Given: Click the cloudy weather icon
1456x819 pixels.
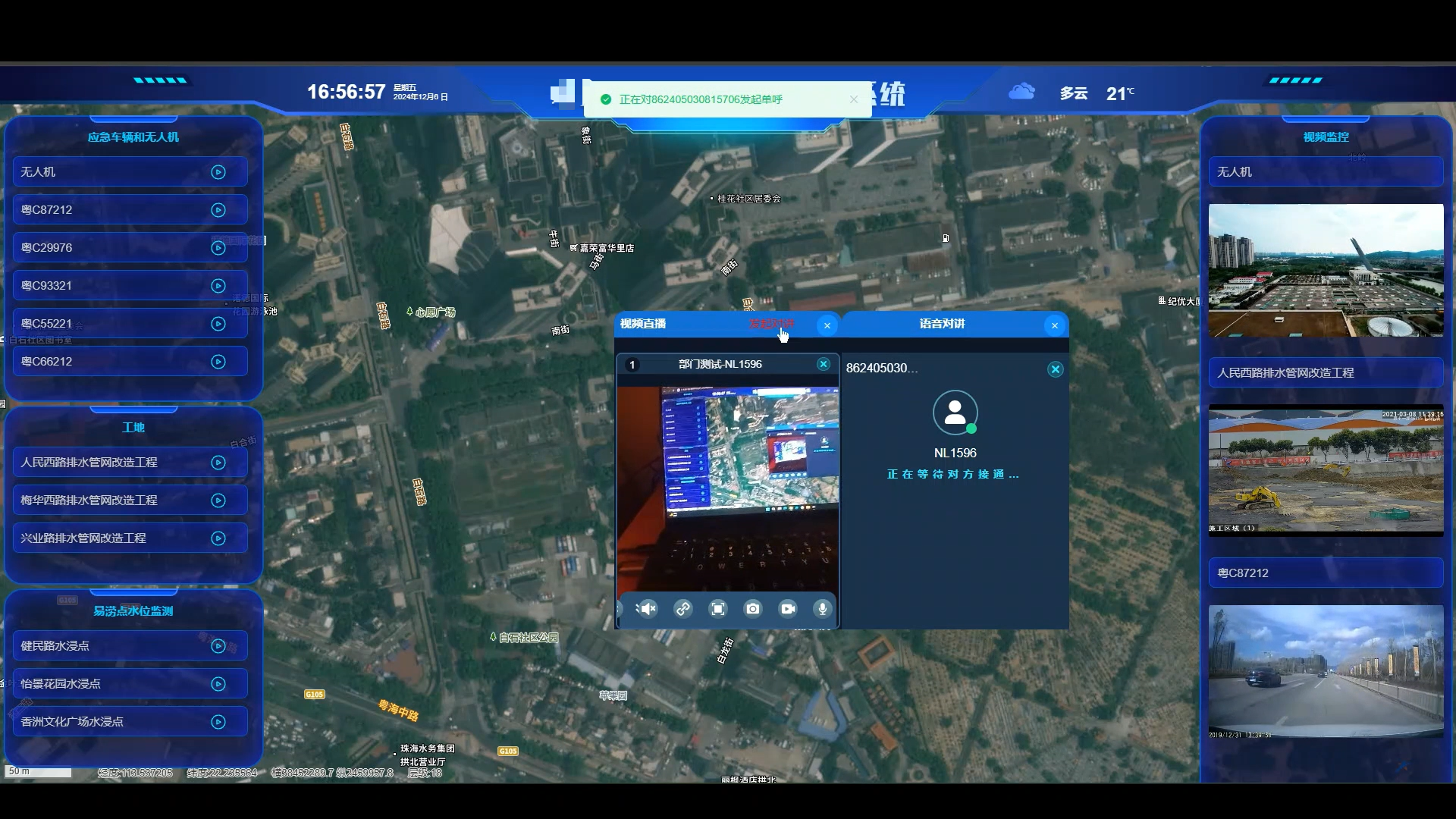Looking at the screenshot, I should pos(1021,92).
